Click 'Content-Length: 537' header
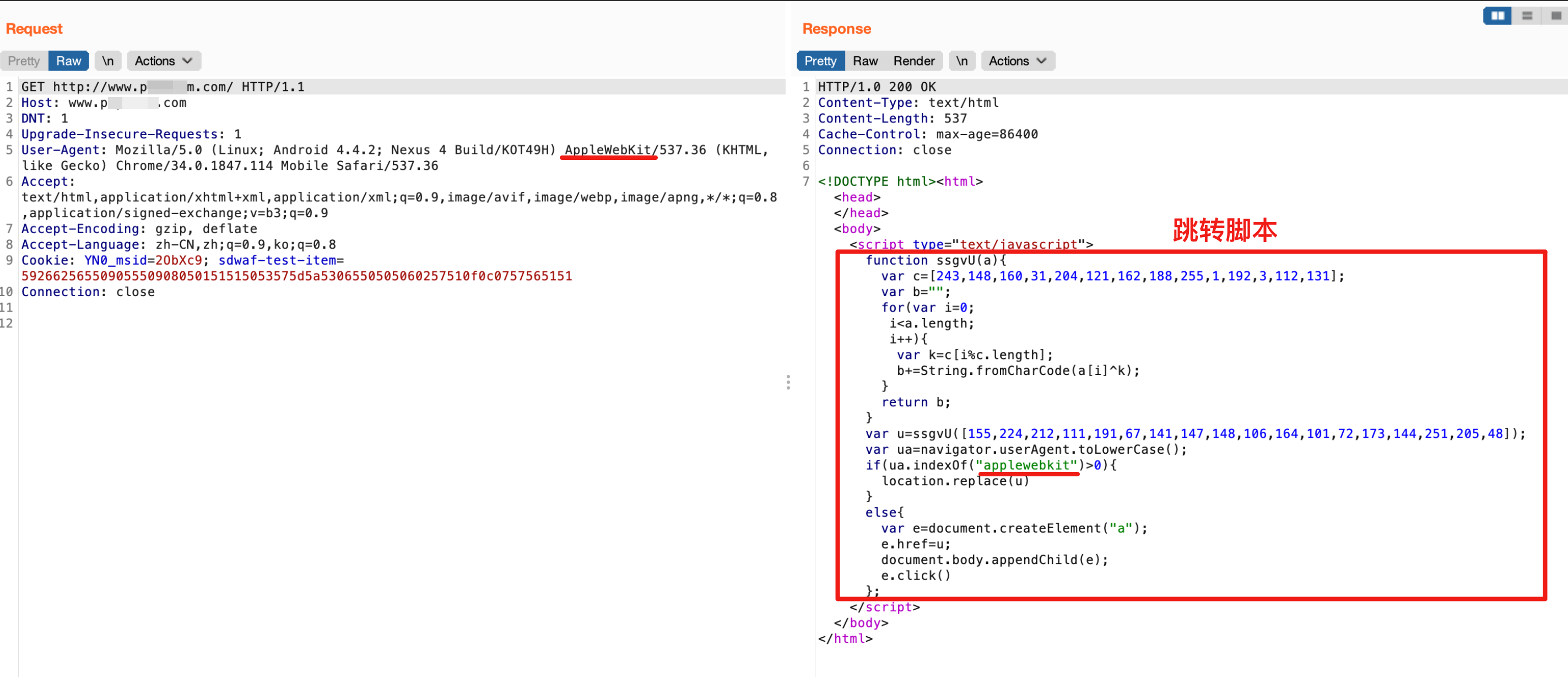The width and height of the screenshot is (1568, 677). [x=893, y=118]
